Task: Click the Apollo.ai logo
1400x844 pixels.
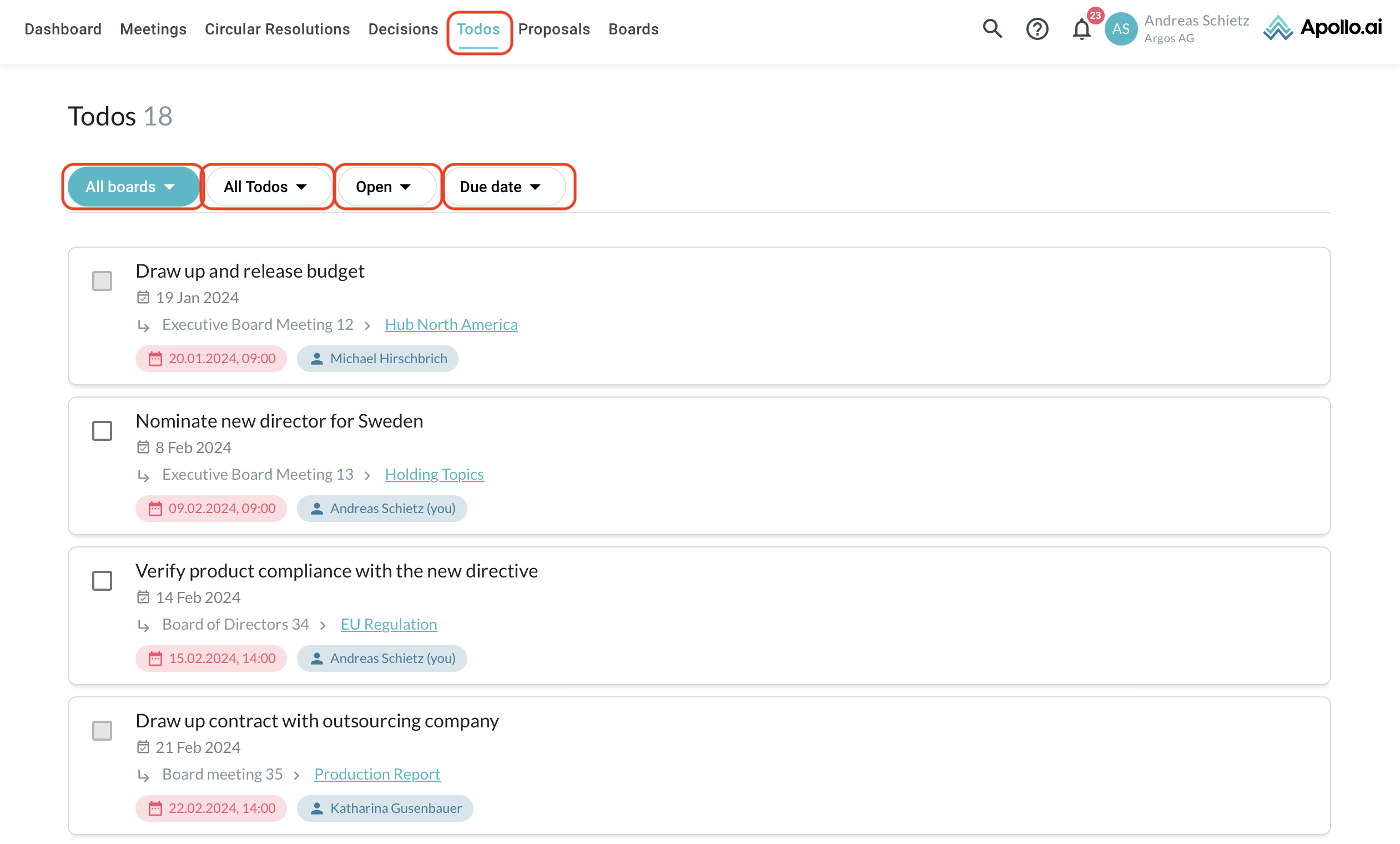Action: 1322,28
